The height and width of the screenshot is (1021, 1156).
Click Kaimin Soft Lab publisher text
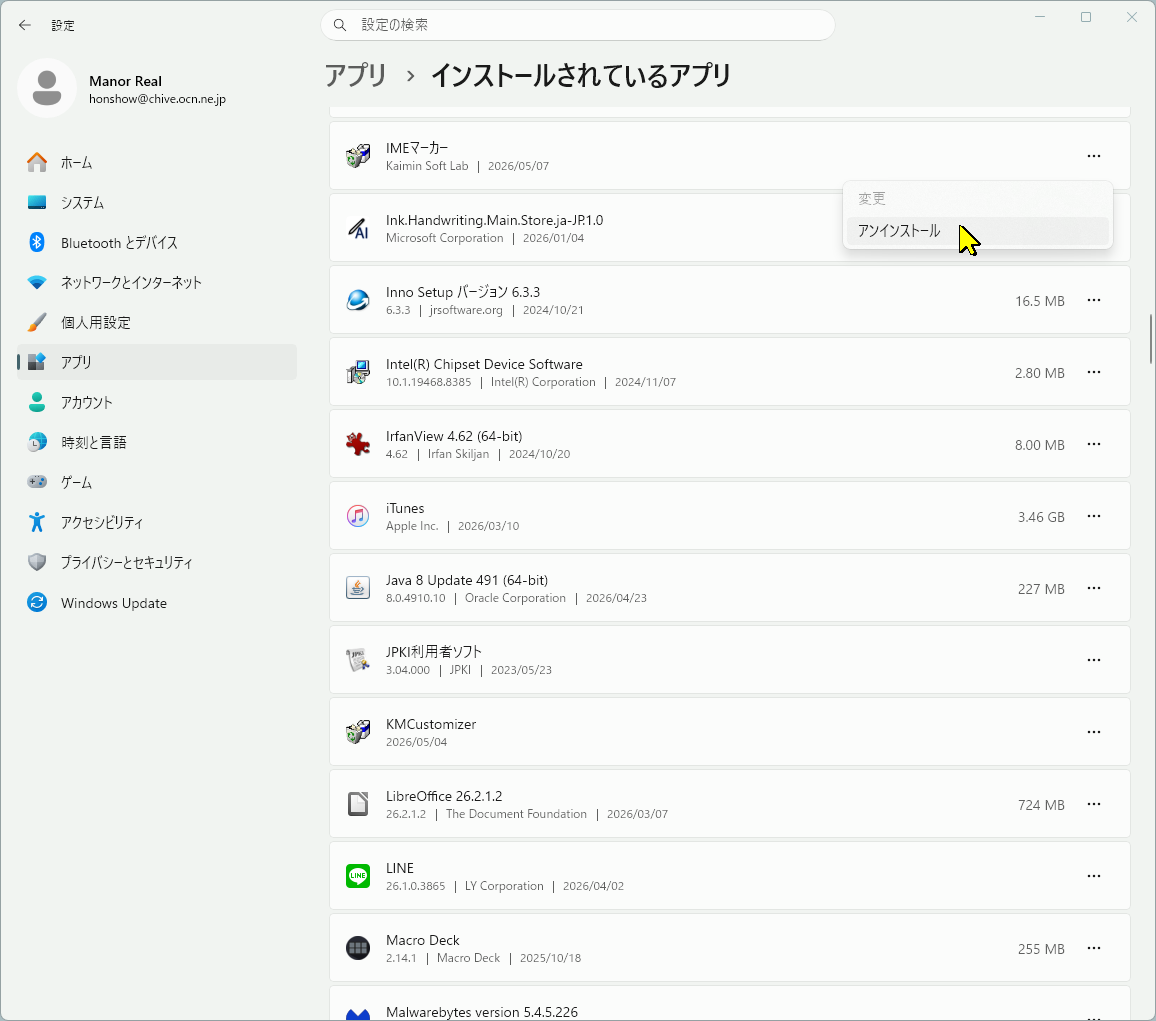(x=427, y=166)
